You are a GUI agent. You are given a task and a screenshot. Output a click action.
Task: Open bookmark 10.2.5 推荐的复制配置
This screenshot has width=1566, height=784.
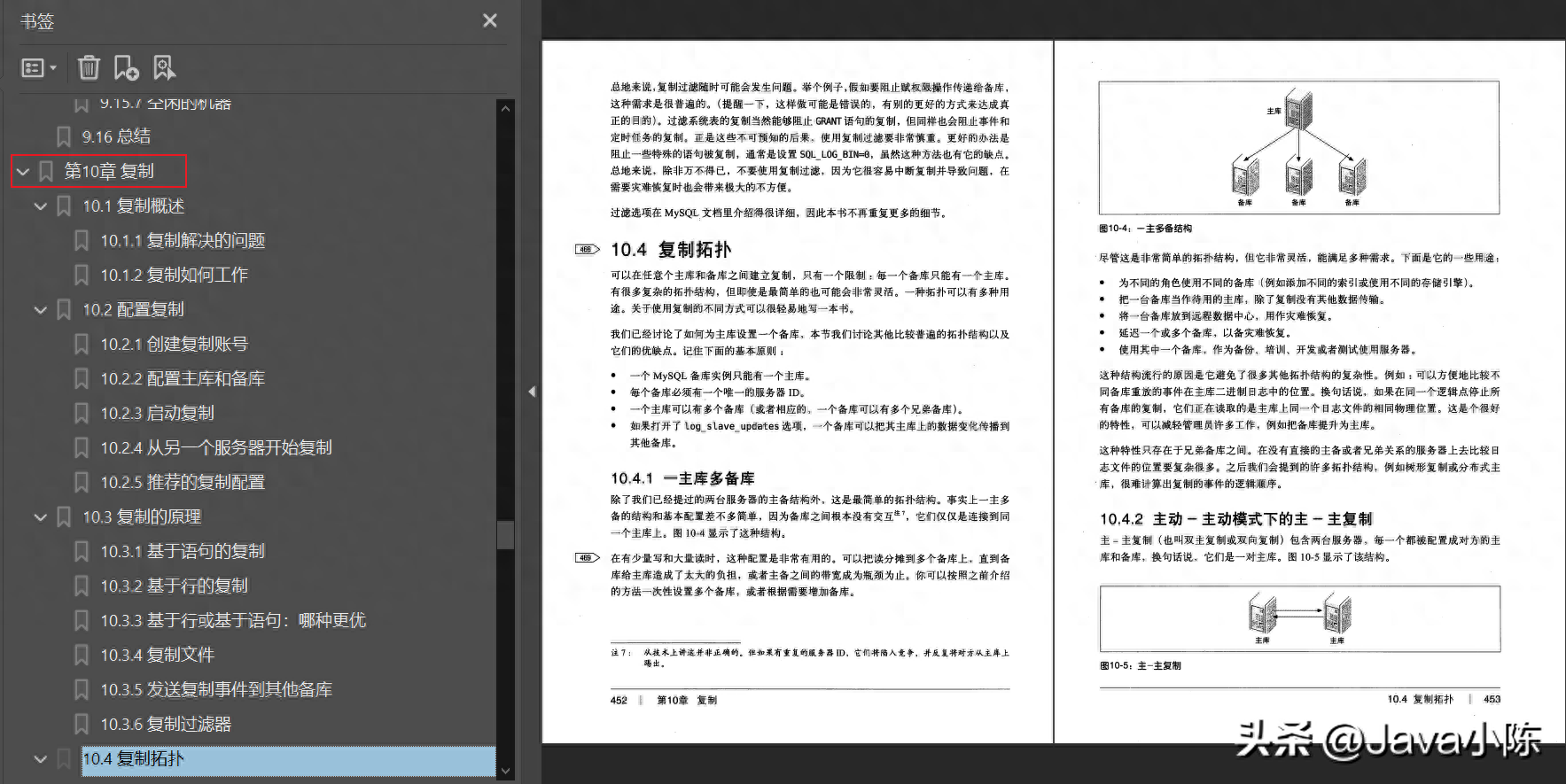coord(183,482)
